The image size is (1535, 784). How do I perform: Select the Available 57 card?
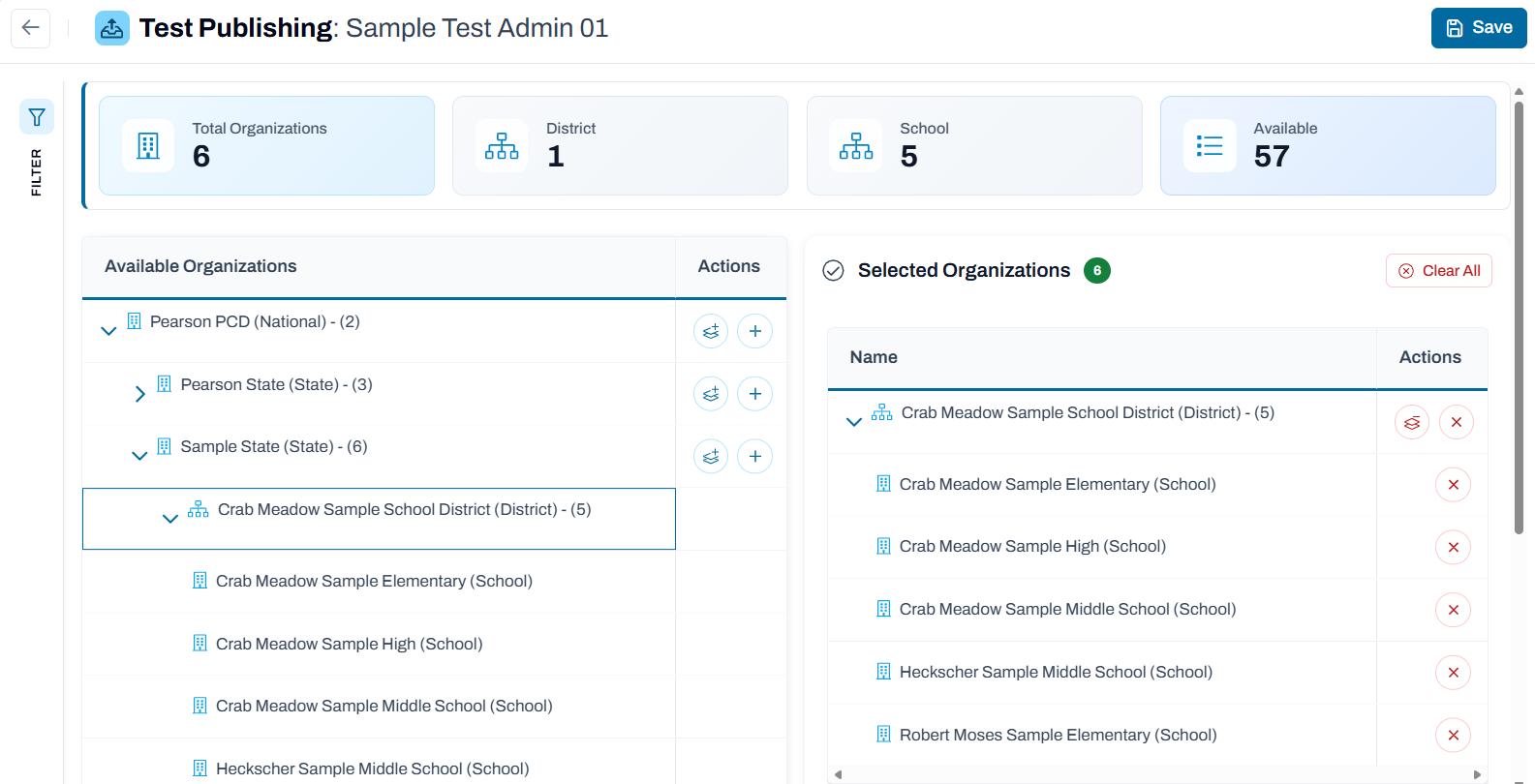coord(1328,145)
